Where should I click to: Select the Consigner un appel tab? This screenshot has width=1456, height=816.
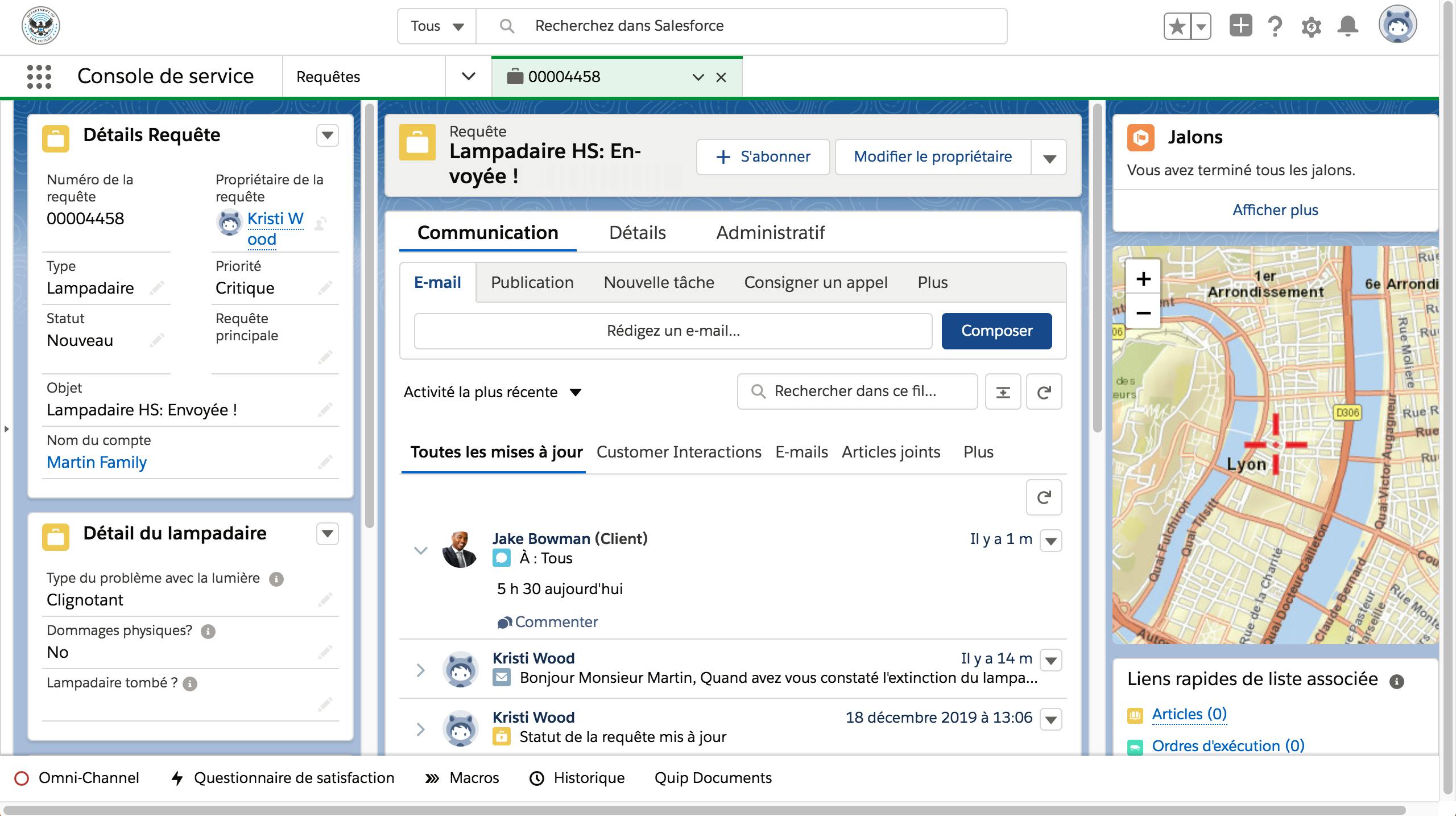816,282
